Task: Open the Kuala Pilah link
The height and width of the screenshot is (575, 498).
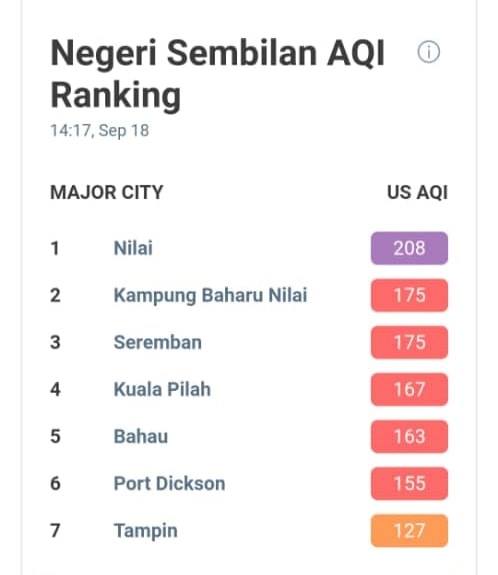Action: coord(162,389)
